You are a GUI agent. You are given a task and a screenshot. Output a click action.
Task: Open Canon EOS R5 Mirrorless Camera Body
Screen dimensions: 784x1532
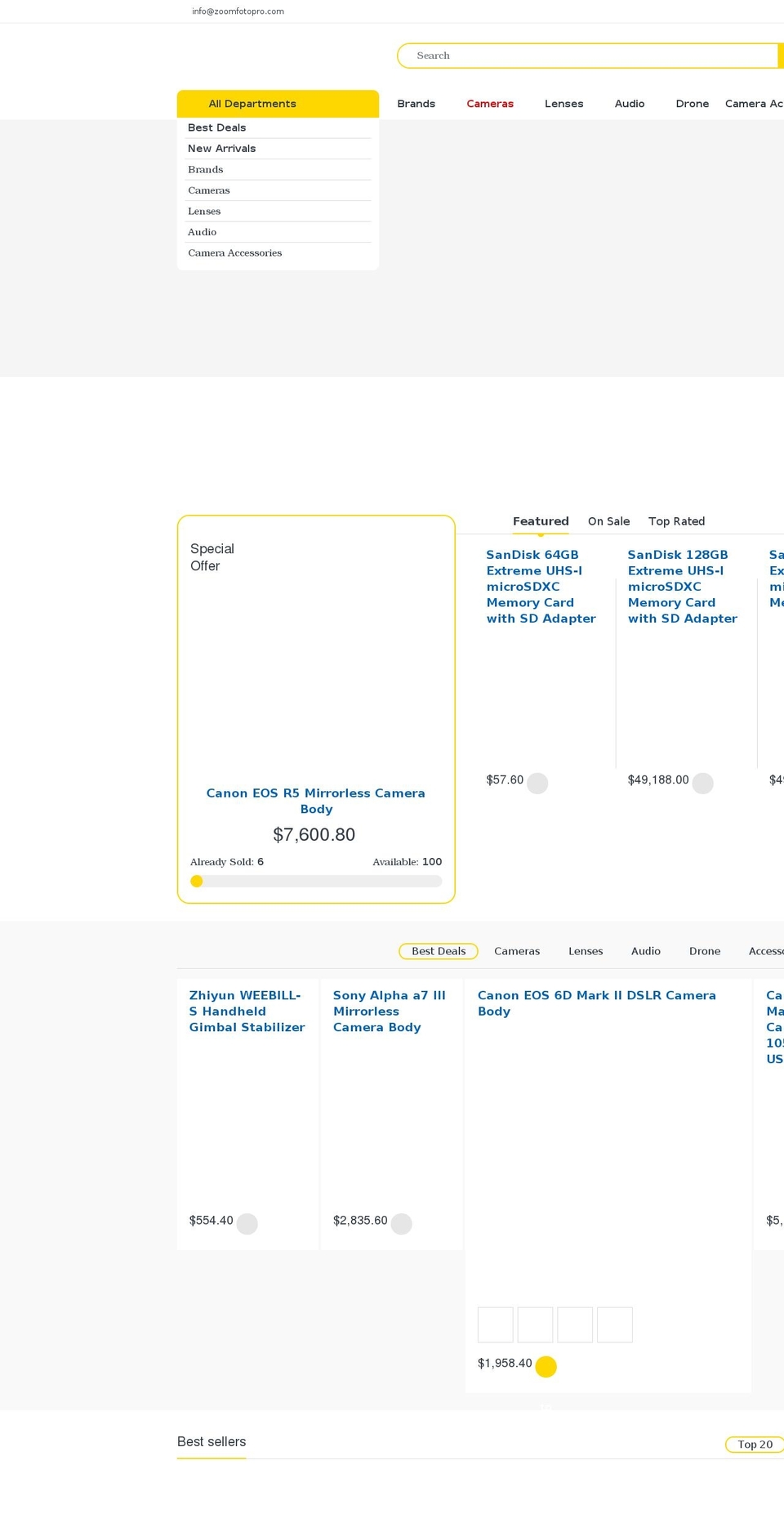coord(316,801)
